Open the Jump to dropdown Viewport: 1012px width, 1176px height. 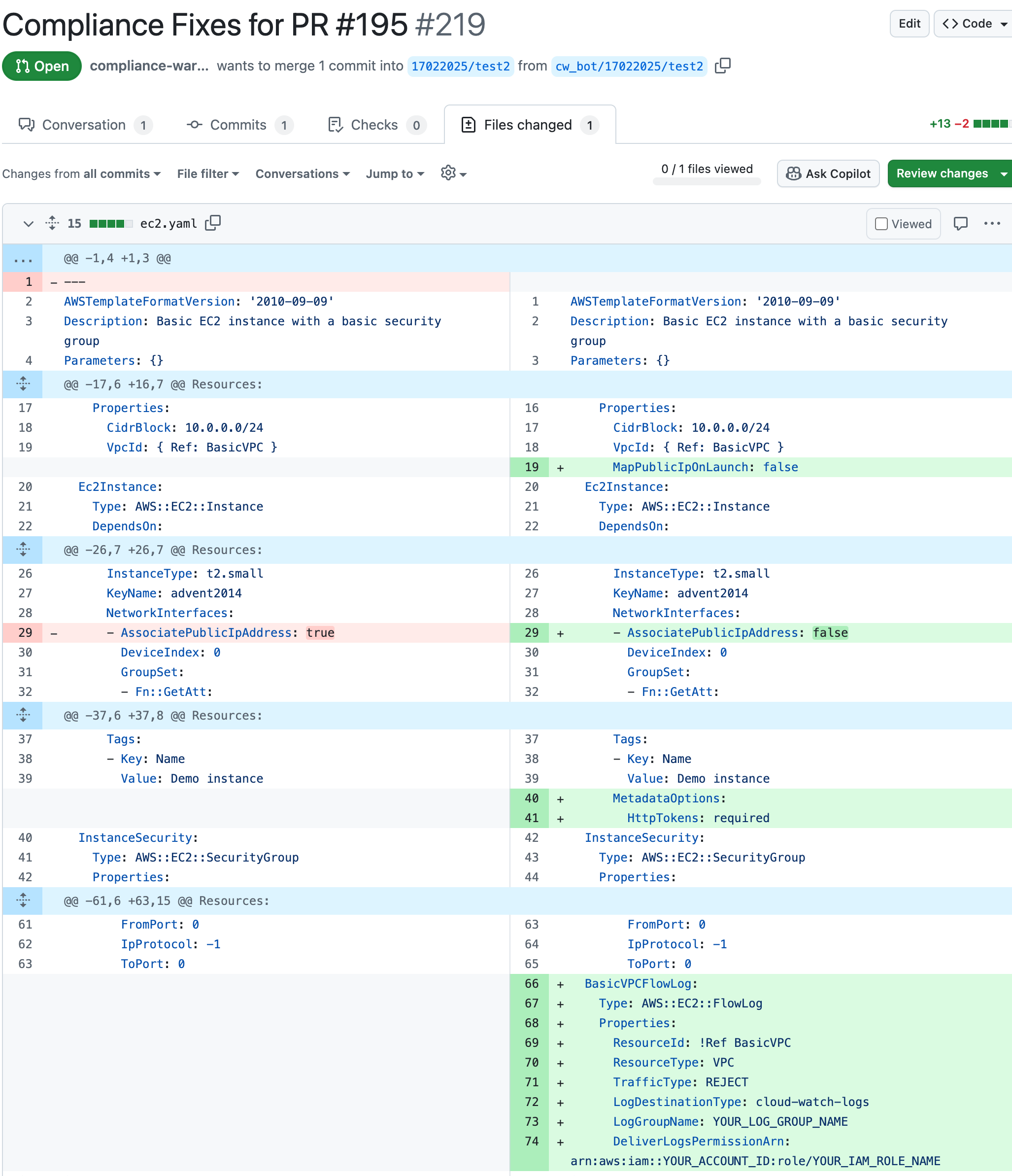pyautogui.click(x=394, y=173)
